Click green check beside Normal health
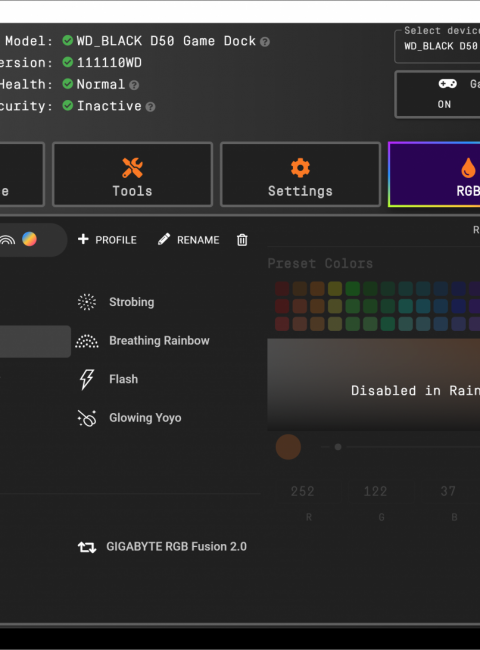The width and height of the screenshot is (480, 650). point(68,84)
